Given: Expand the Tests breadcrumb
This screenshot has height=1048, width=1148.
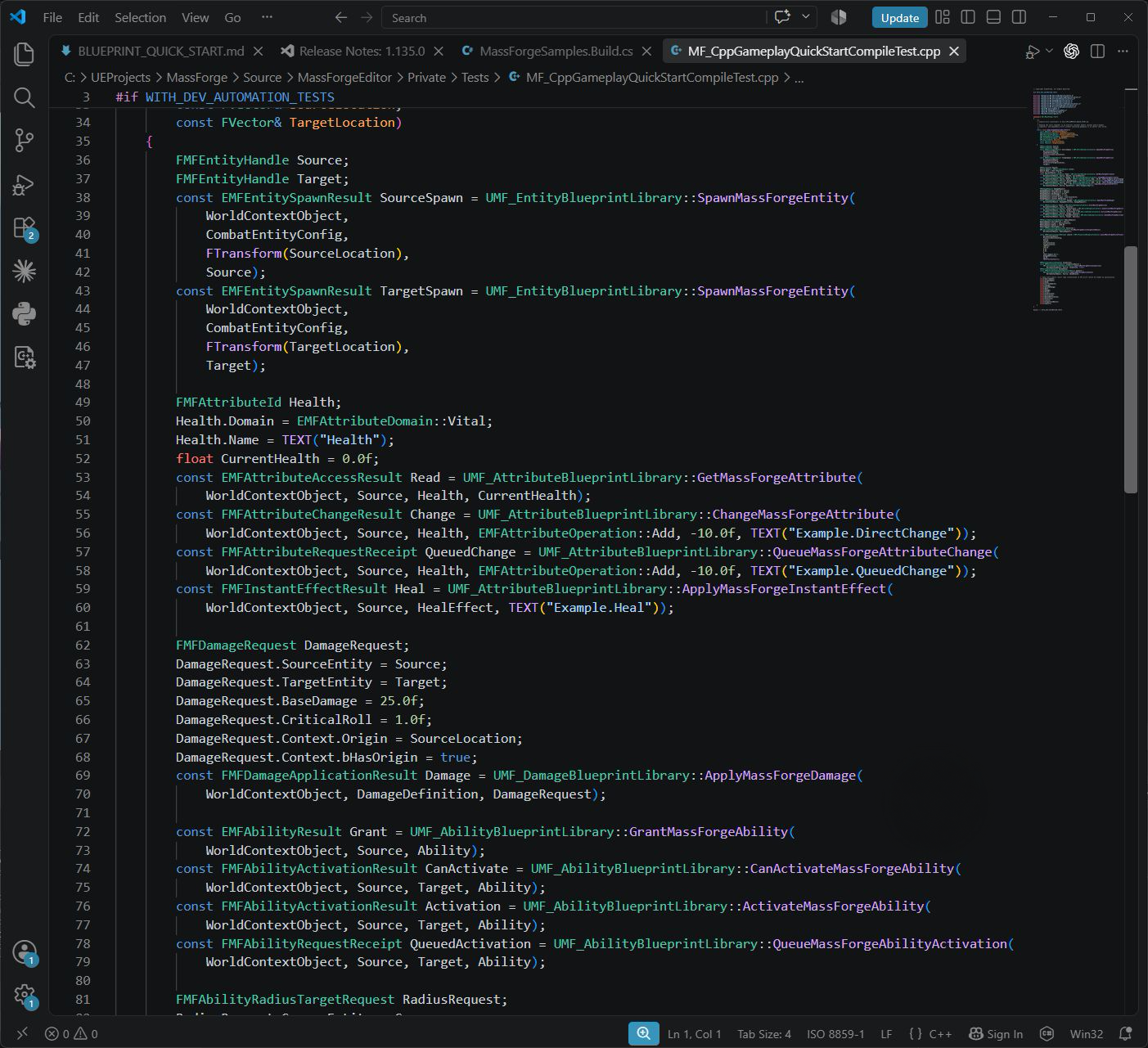Looking at the screenshot, I should (x=475, y=77).
